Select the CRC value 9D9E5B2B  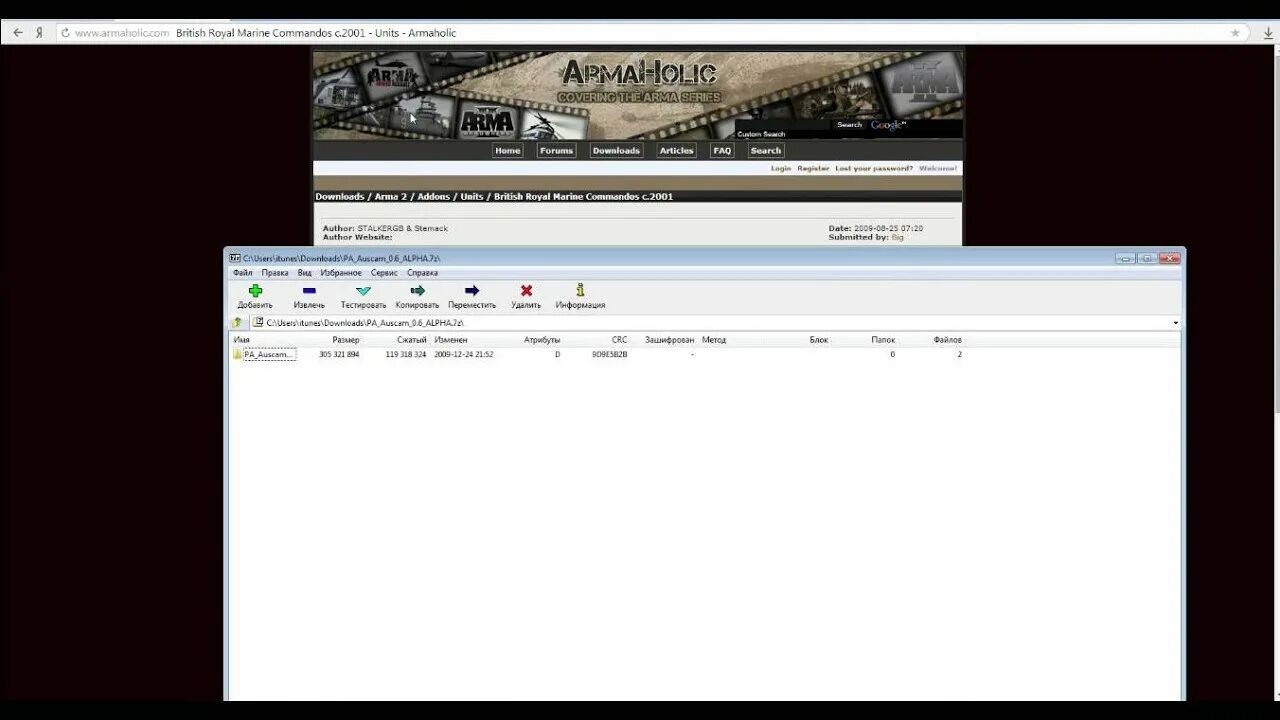pos(610,354)
